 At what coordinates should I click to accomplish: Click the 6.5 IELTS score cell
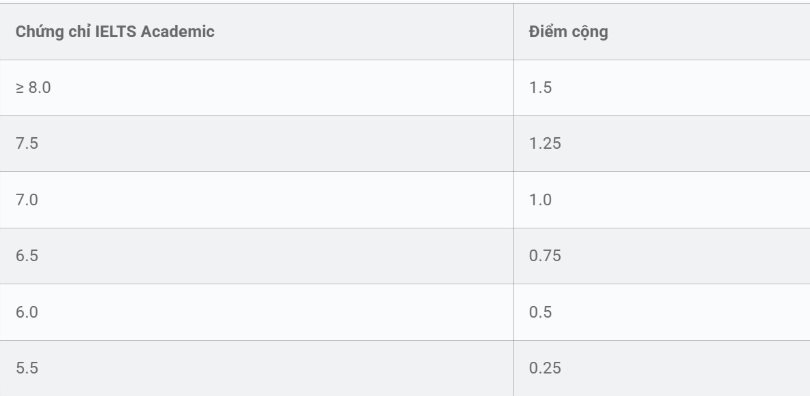(256, 256)
